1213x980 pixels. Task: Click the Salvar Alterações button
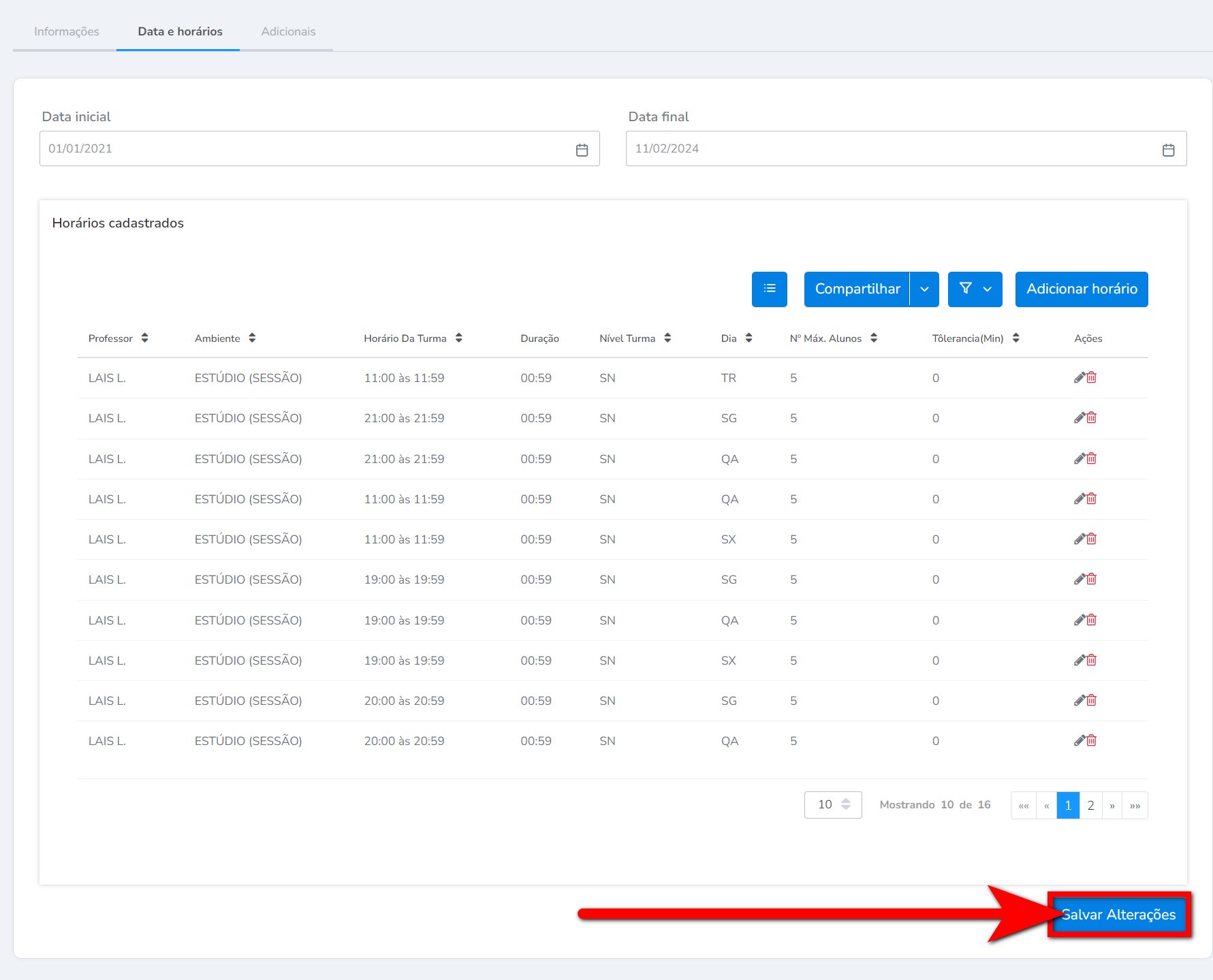1118,915
